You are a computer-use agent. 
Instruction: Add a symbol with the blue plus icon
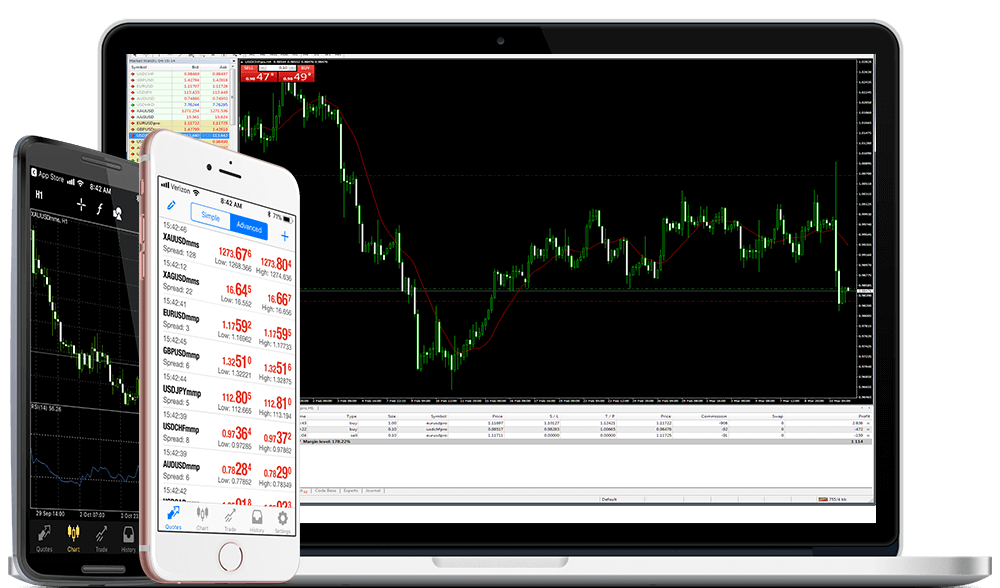pyautogui.click(x=284, y=237)
